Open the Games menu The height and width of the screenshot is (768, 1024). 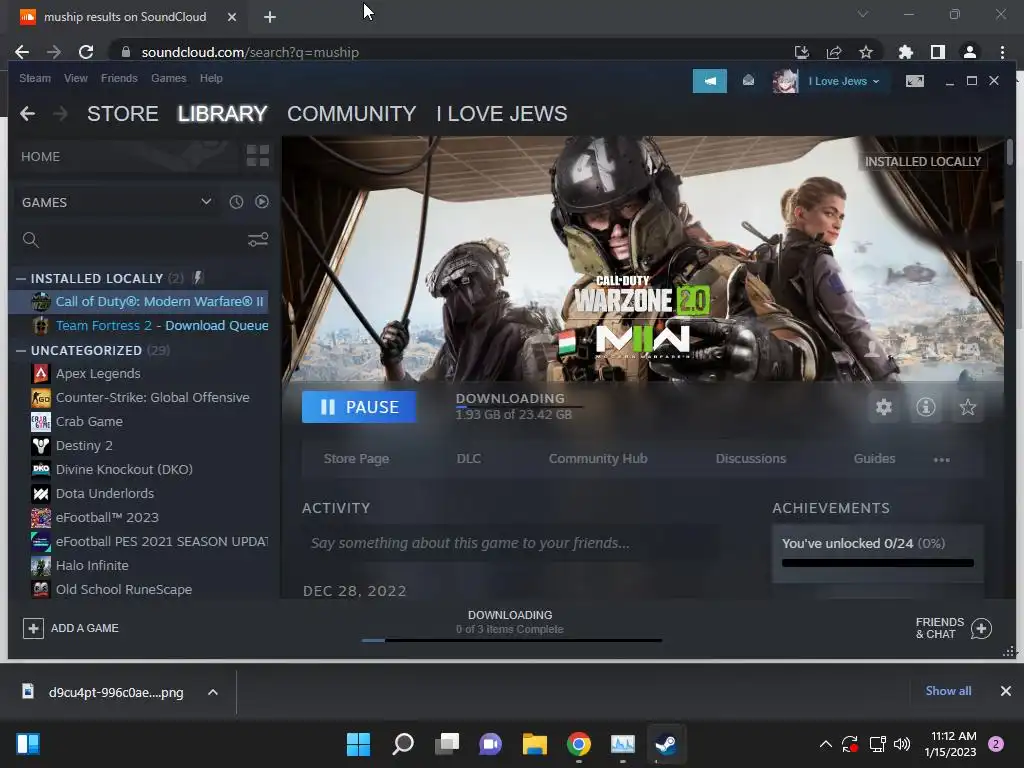168,78
